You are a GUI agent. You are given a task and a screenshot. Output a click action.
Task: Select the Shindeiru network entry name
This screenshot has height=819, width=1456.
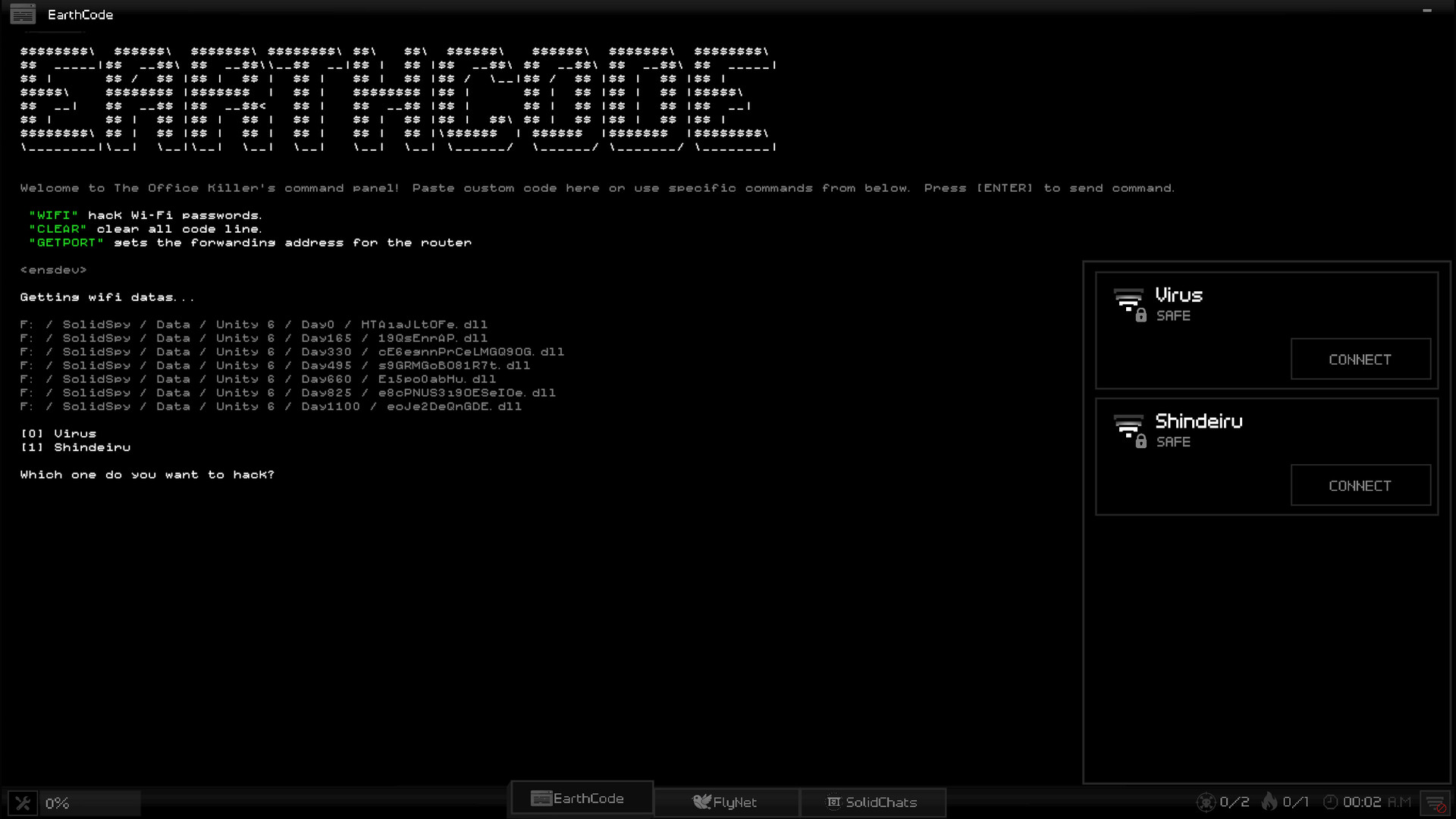point(1198,421)
